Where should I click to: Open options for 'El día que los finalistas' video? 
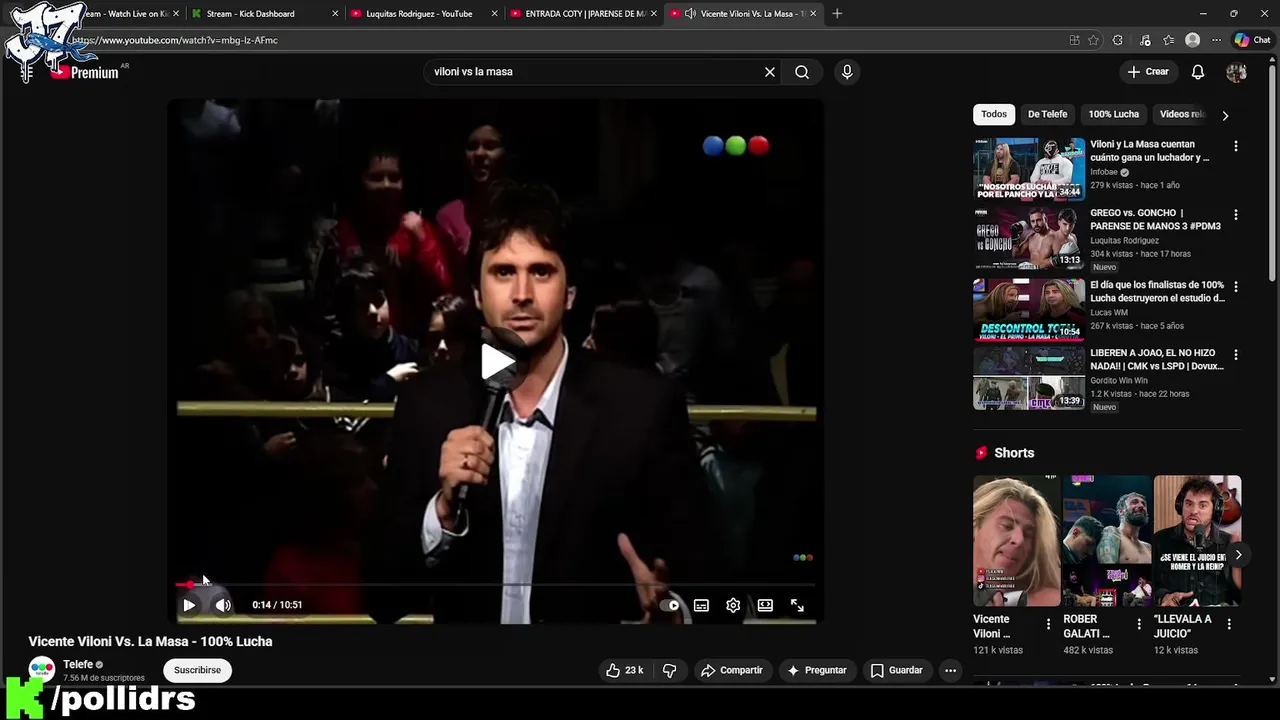[x=1235, y=286]
